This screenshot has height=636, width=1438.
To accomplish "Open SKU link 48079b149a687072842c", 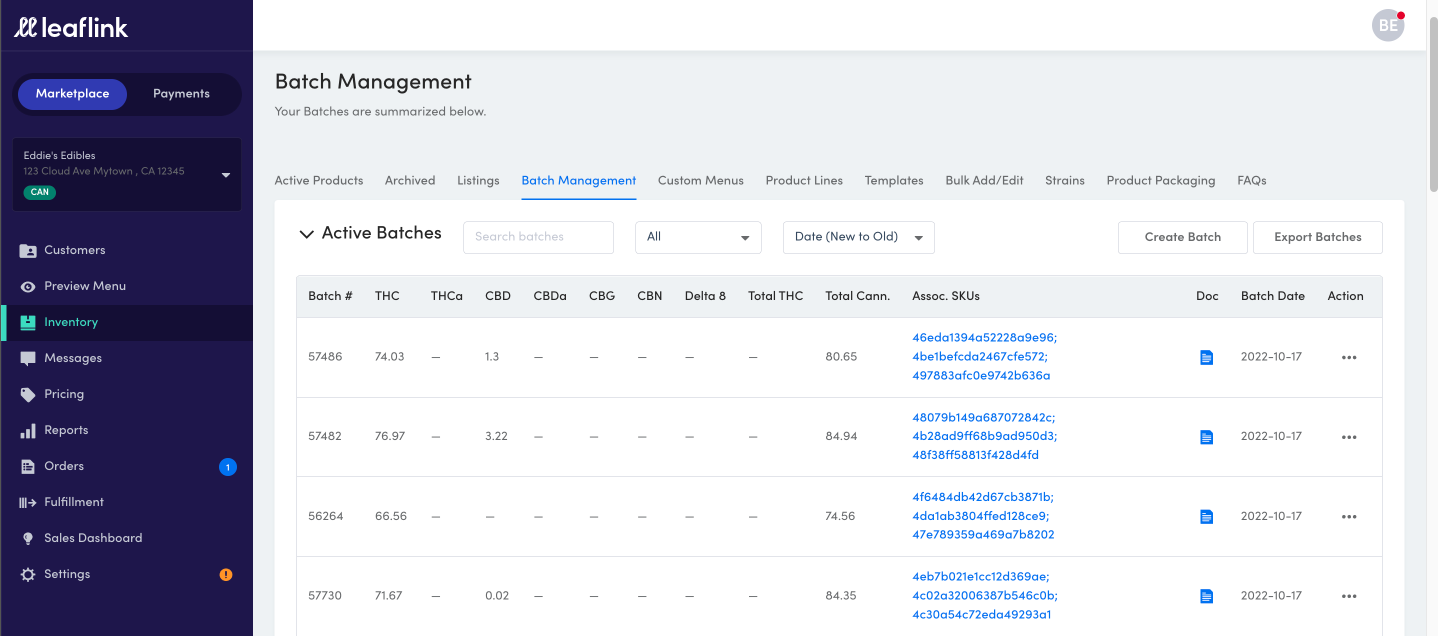I will (983, 418).
